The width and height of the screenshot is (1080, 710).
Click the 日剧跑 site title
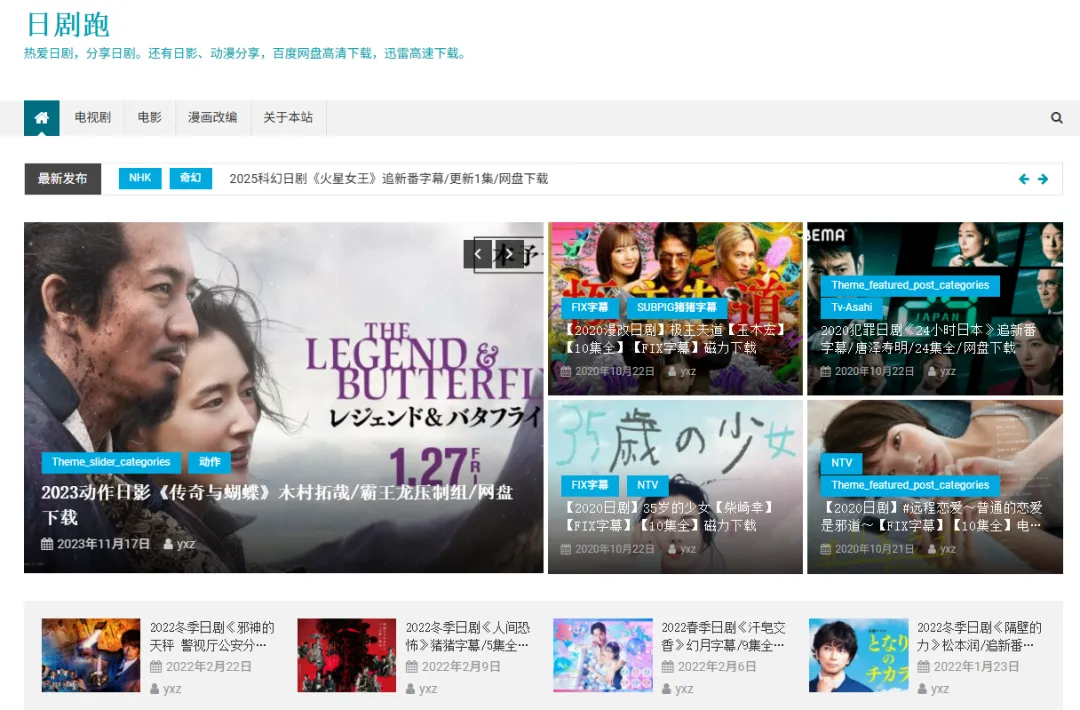click(x=68, y=25)
